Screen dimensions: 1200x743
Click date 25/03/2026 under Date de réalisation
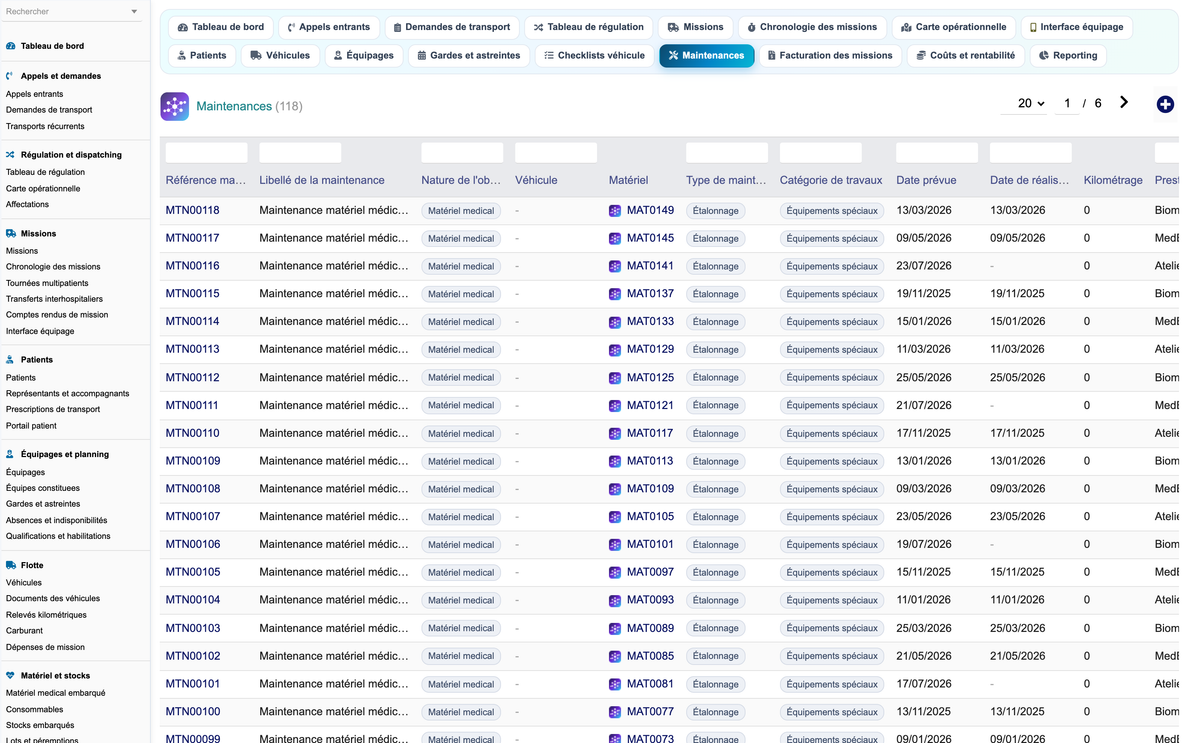click(x=1018, y=629)
